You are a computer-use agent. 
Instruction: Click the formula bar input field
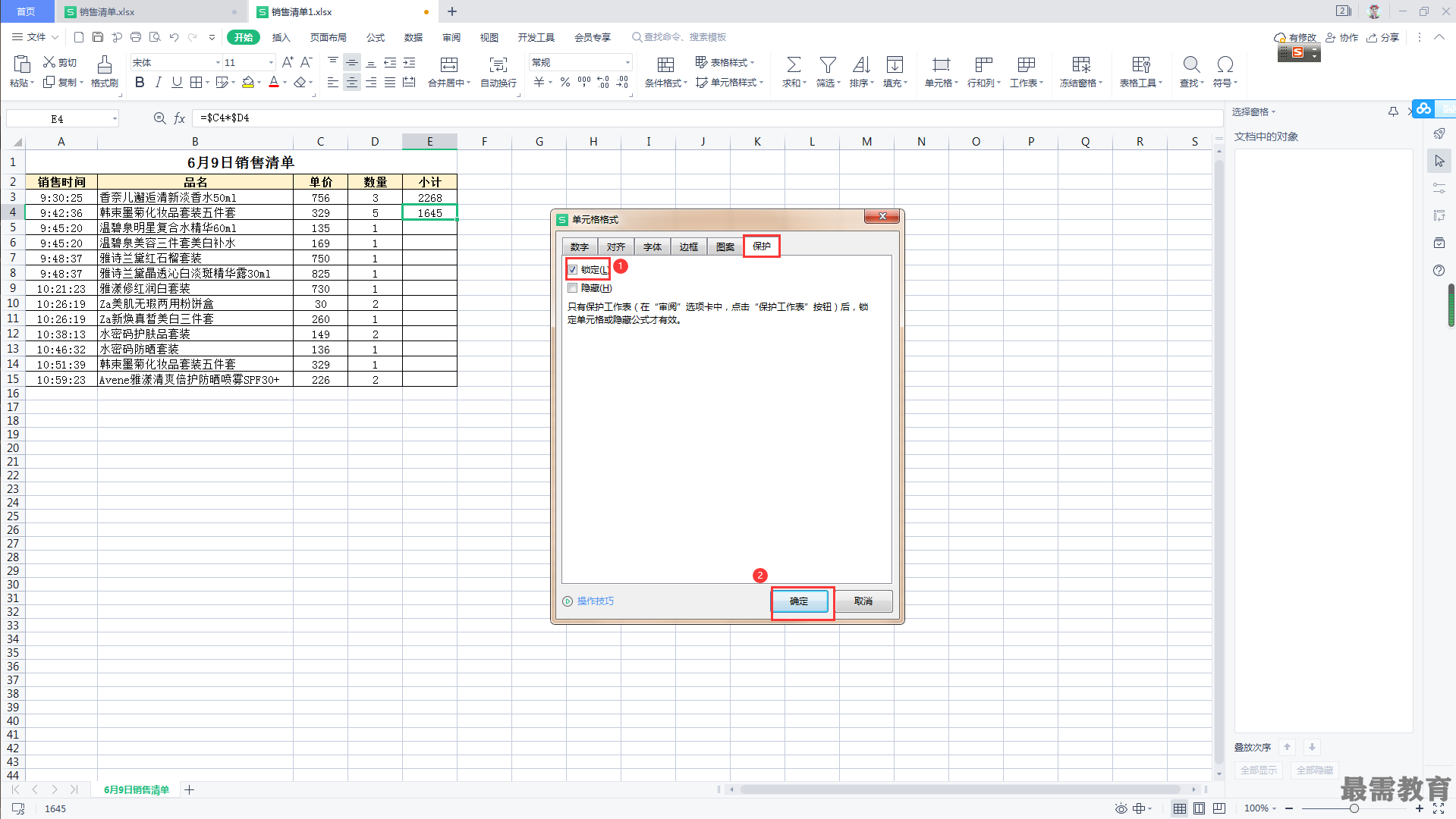click(707, 118)
